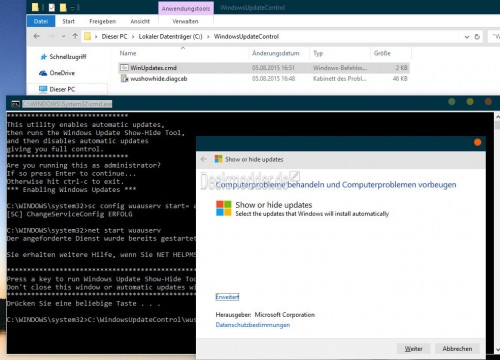Open the Datenschutzbestimmungen link
Image resolution: width=500 pixels, height=360 pixels.
253,325
